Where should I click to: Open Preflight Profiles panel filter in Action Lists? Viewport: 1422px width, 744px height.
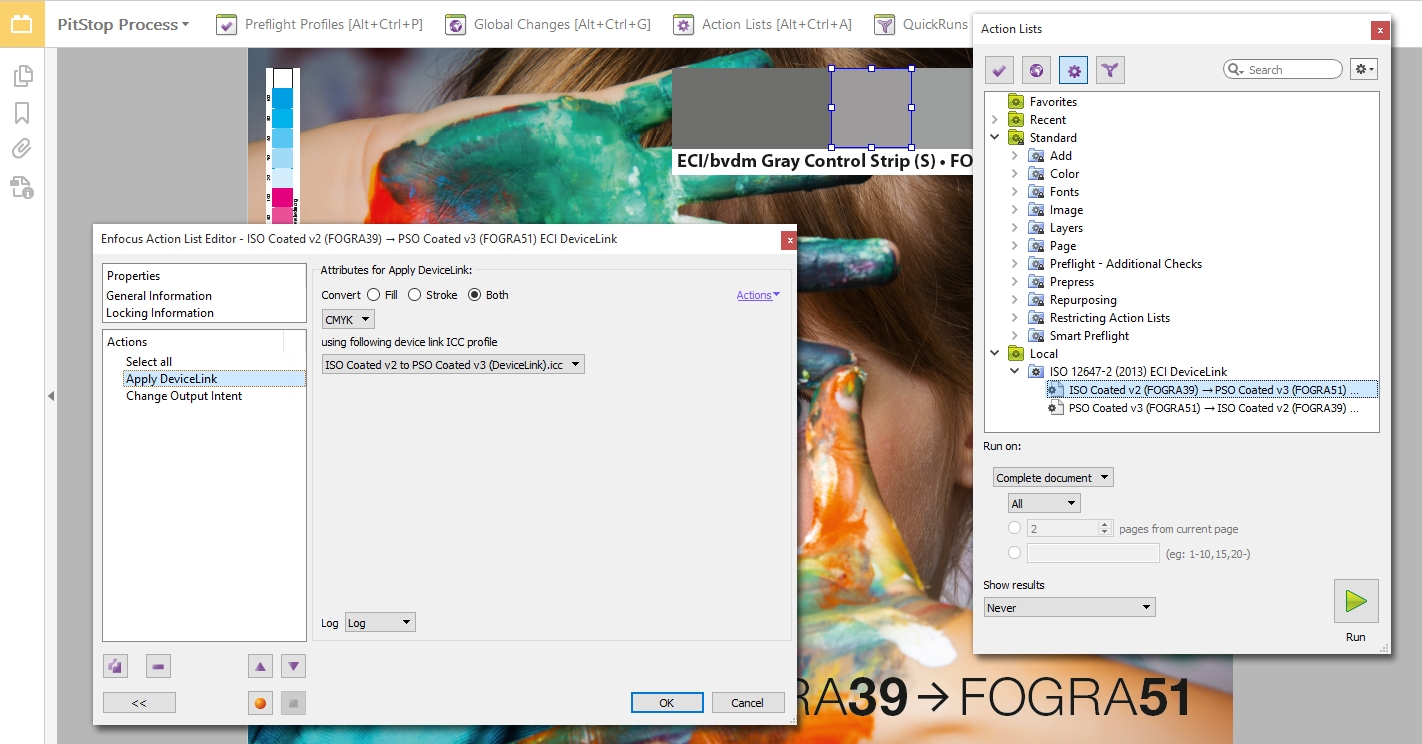point(1000,70)
